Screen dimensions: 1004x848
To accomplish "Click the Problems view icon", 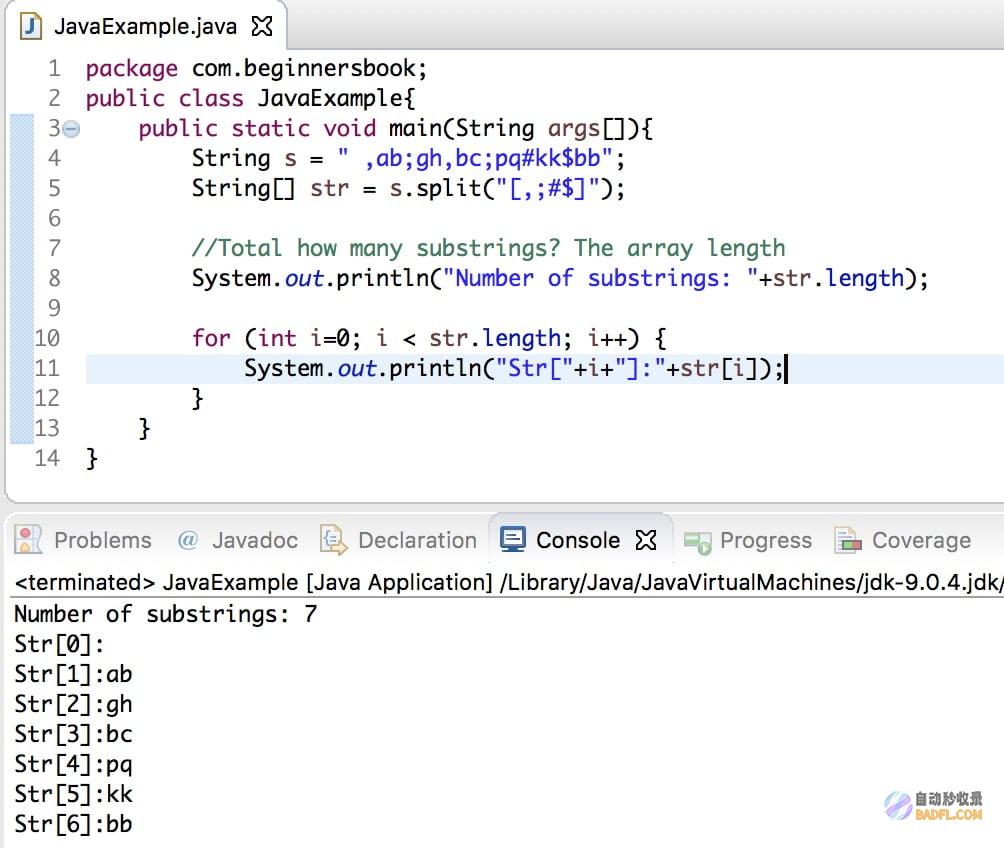I will tap(28, 540).
